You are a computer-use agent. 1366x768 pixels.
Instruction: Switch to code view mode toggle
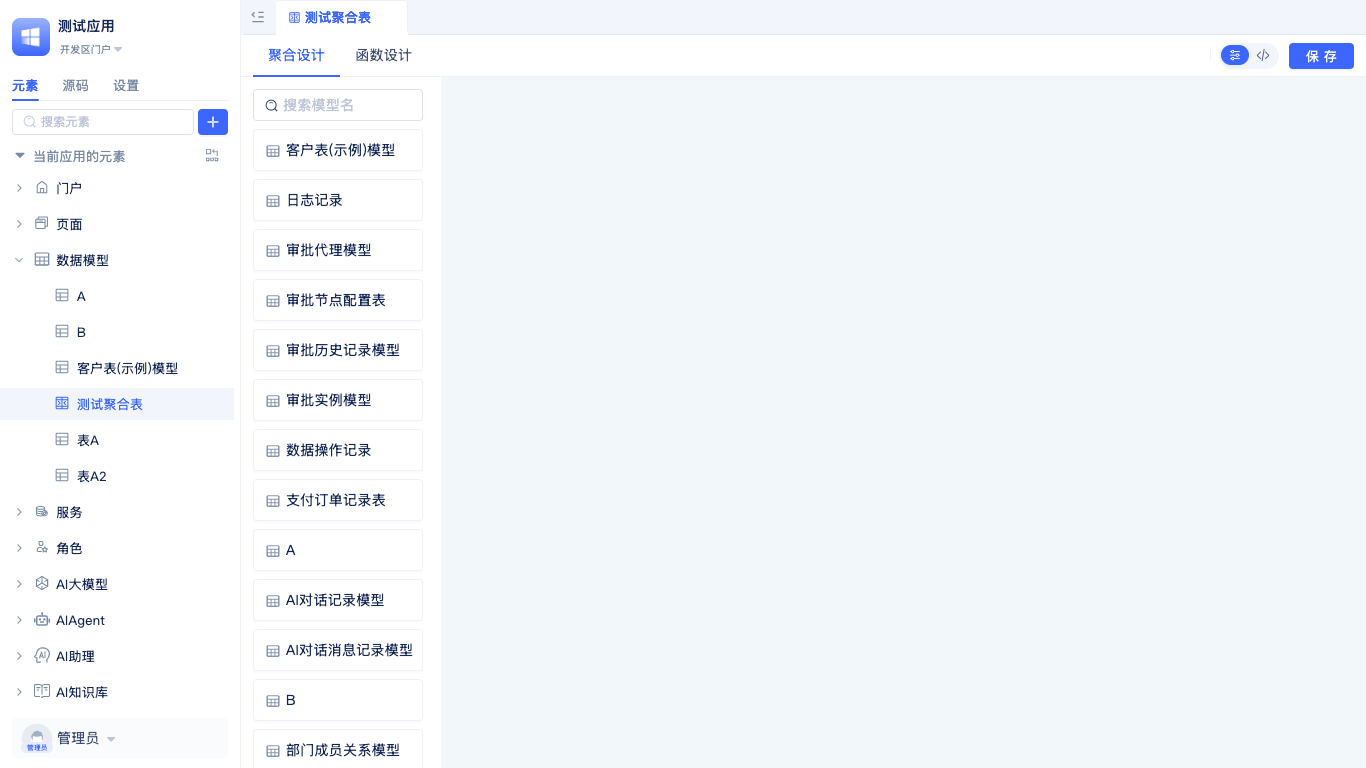pos(1263,56)
